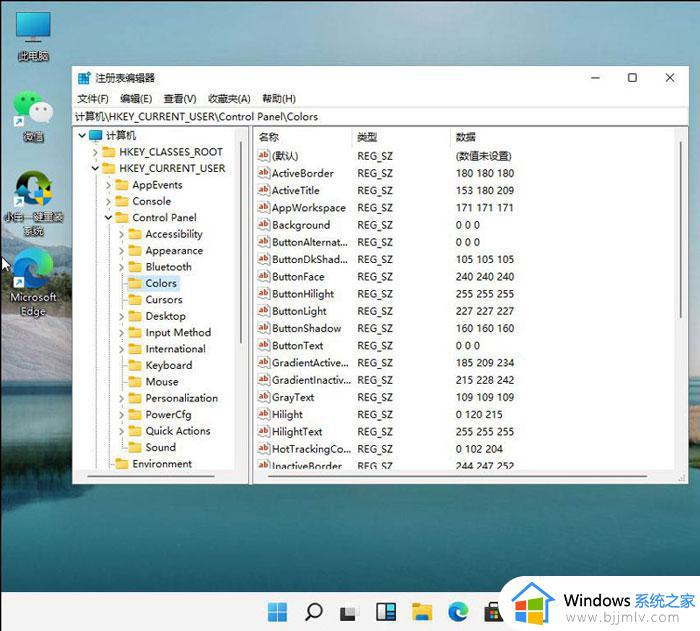Launch Edge from the taskbar
The height and width of the screenshot is (631, 700).
click(458, 611)
